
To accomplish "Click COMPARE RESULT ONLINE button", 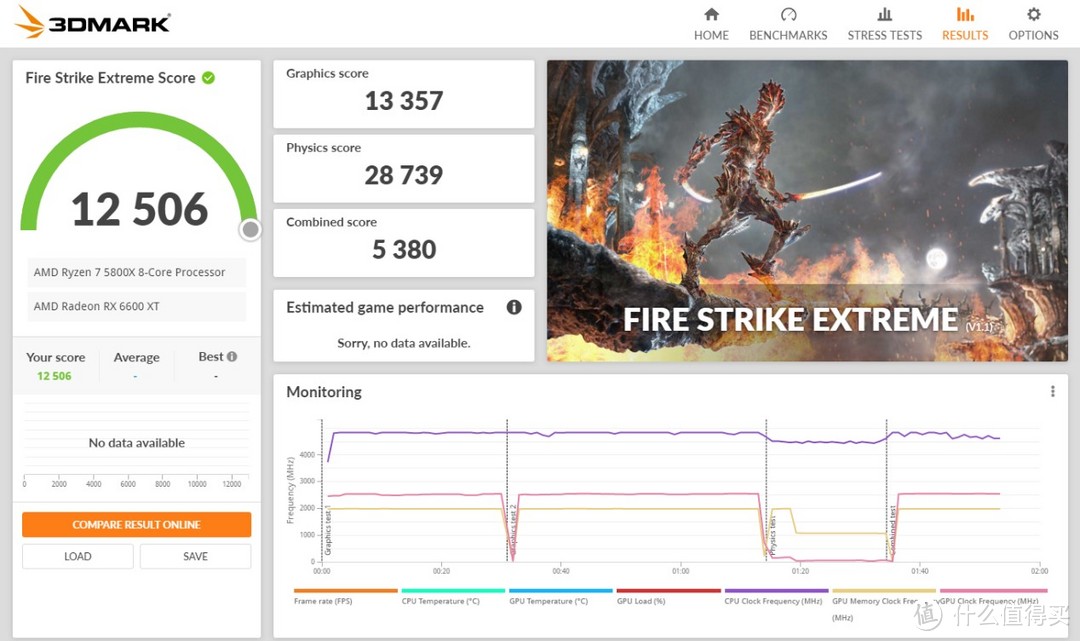I will 136,525.
